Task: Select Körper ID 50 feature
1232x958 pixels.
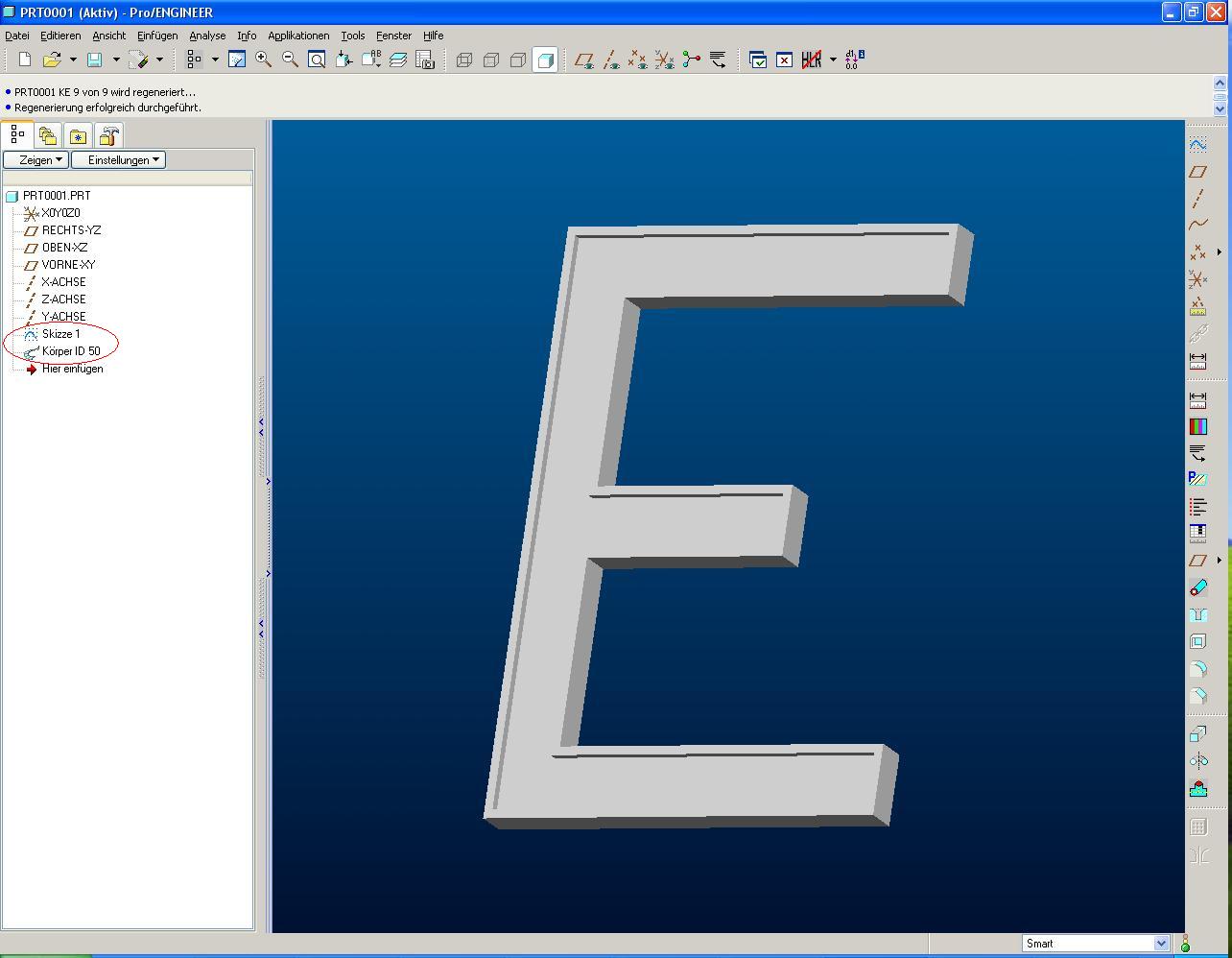Action: pyautogui.click(x=70, y=351)
